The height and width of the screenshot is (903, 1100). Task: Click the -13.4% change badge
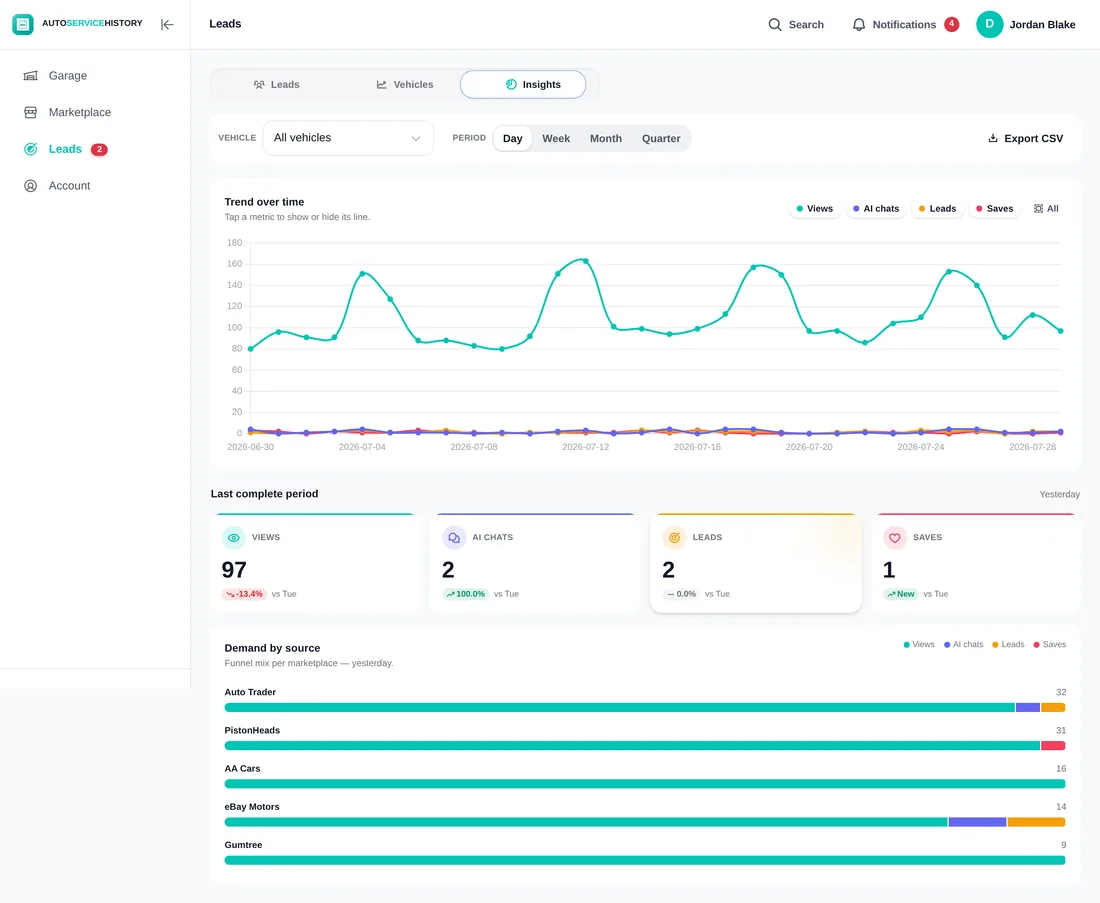point(244,594)
